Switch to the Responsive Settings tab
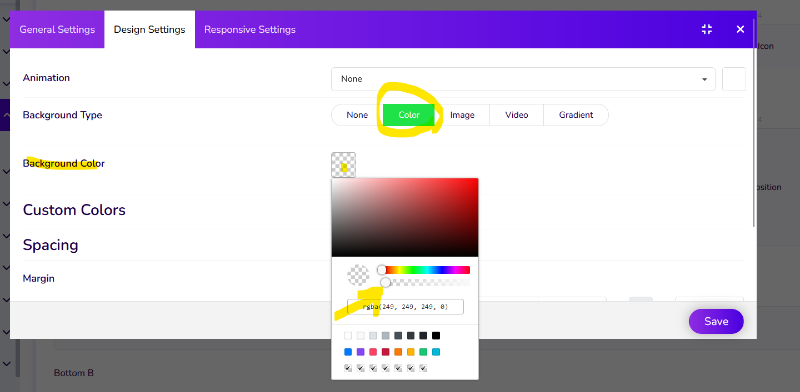The width and height of the screenshot is (800, 392). coord(250,30)
